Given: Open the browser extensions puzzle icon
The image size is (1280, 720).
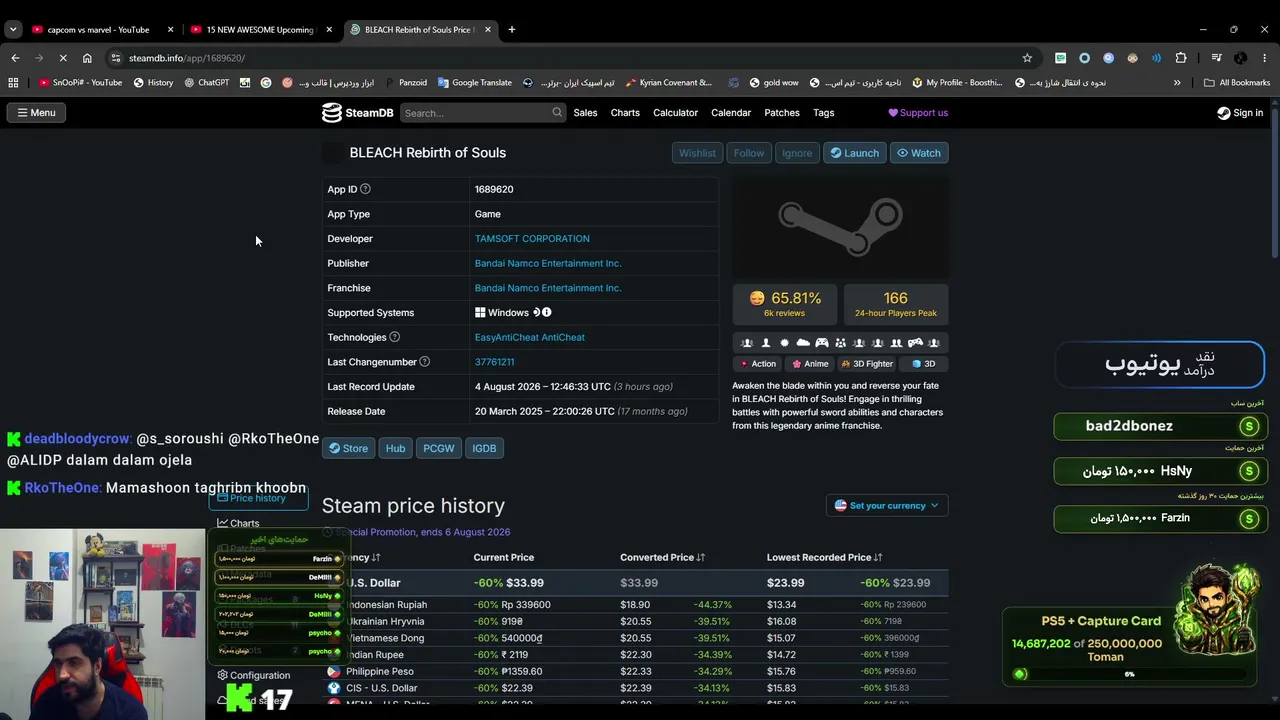Looking at the screenshot, I should click(x=1181, y=58).
